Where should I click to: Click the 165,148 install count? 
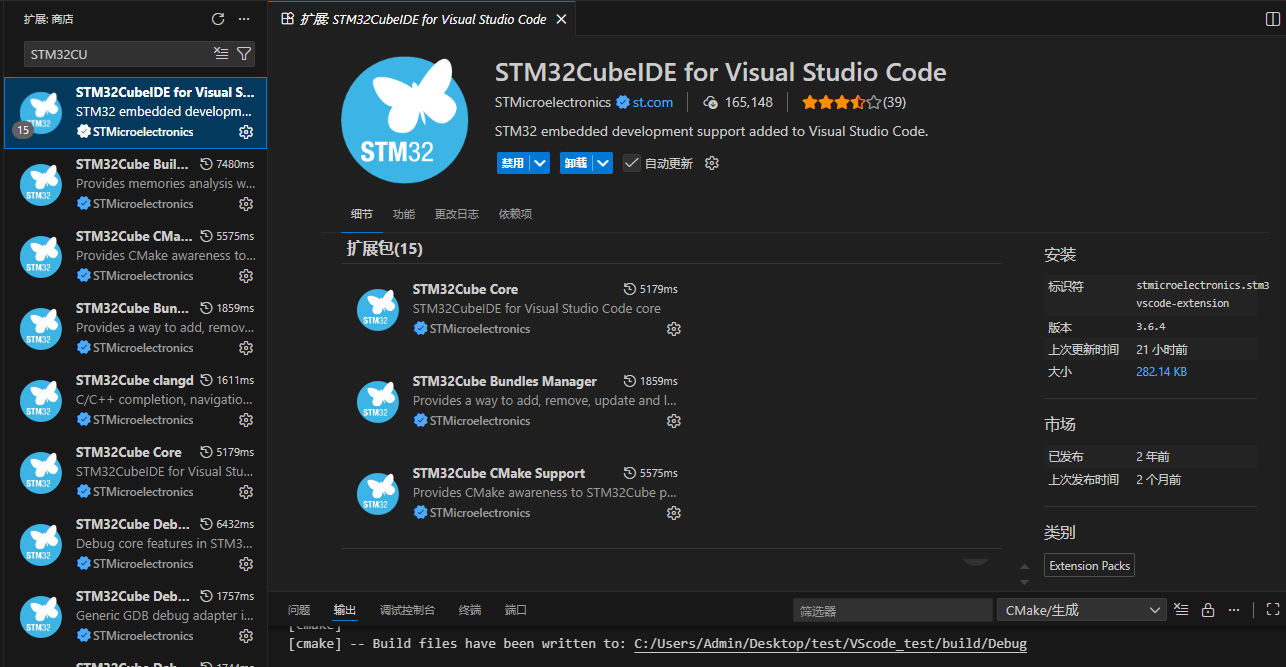[x=738, y=102]
